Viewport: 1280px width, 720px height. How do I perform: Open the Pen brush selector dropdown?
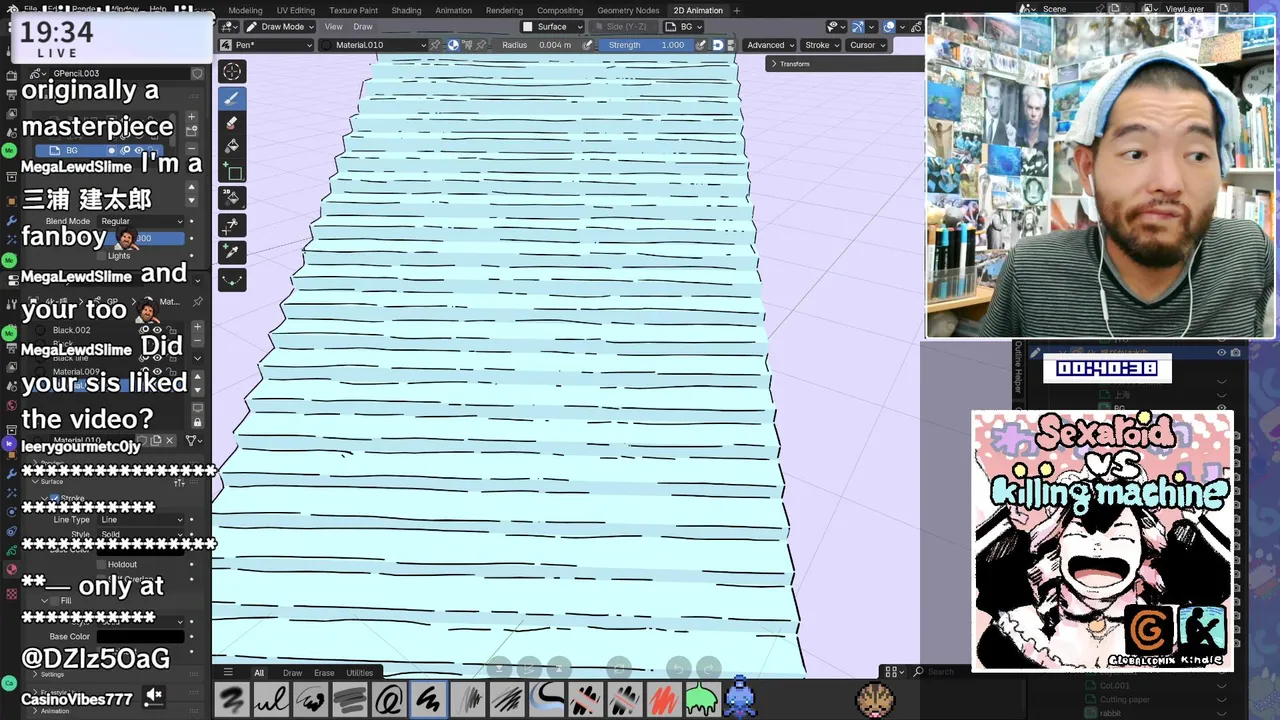click(x=267, y=45)
